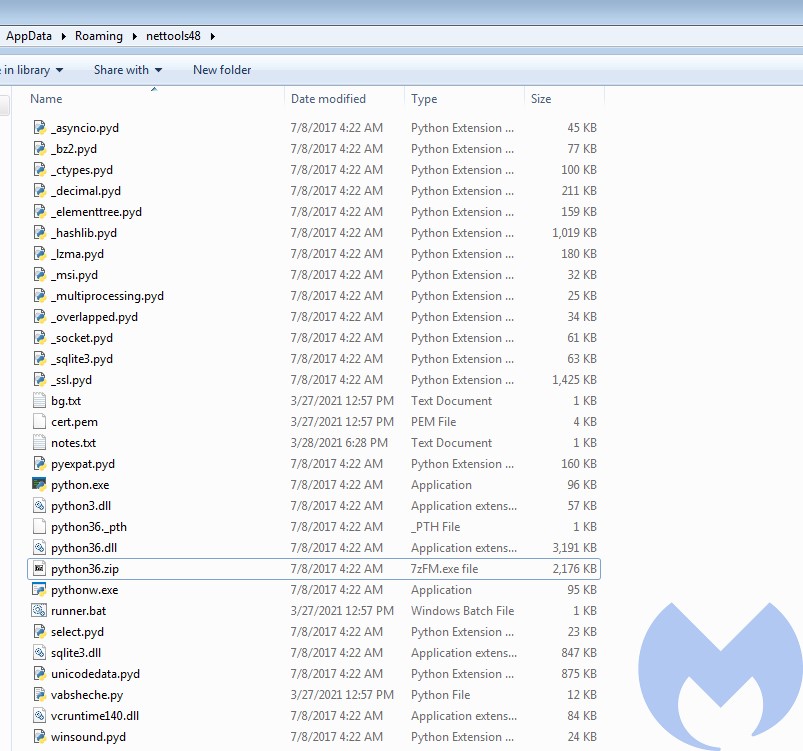
Task: Click the 'PEM File' type cell
Action: tap(433, 422)
